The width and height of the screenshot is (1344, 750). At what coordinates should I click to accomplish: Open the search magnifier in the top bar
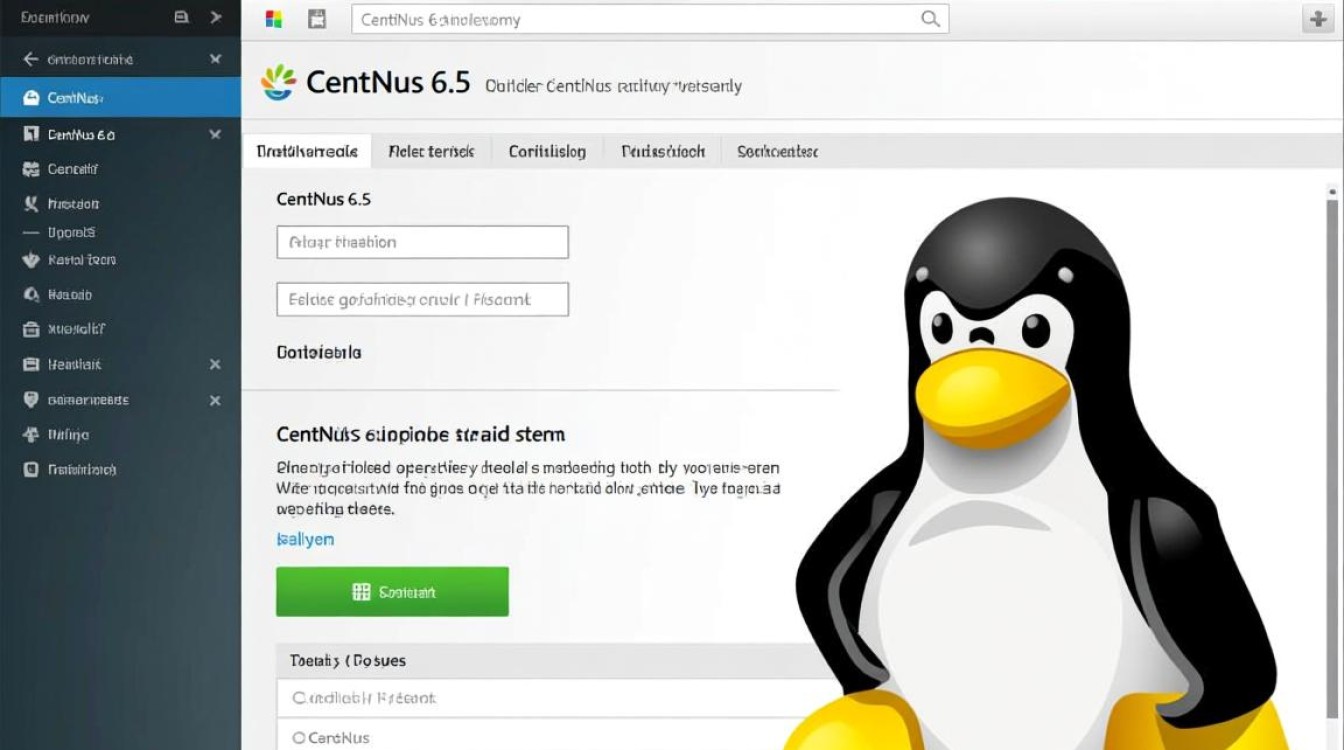(x=930, y=18)
